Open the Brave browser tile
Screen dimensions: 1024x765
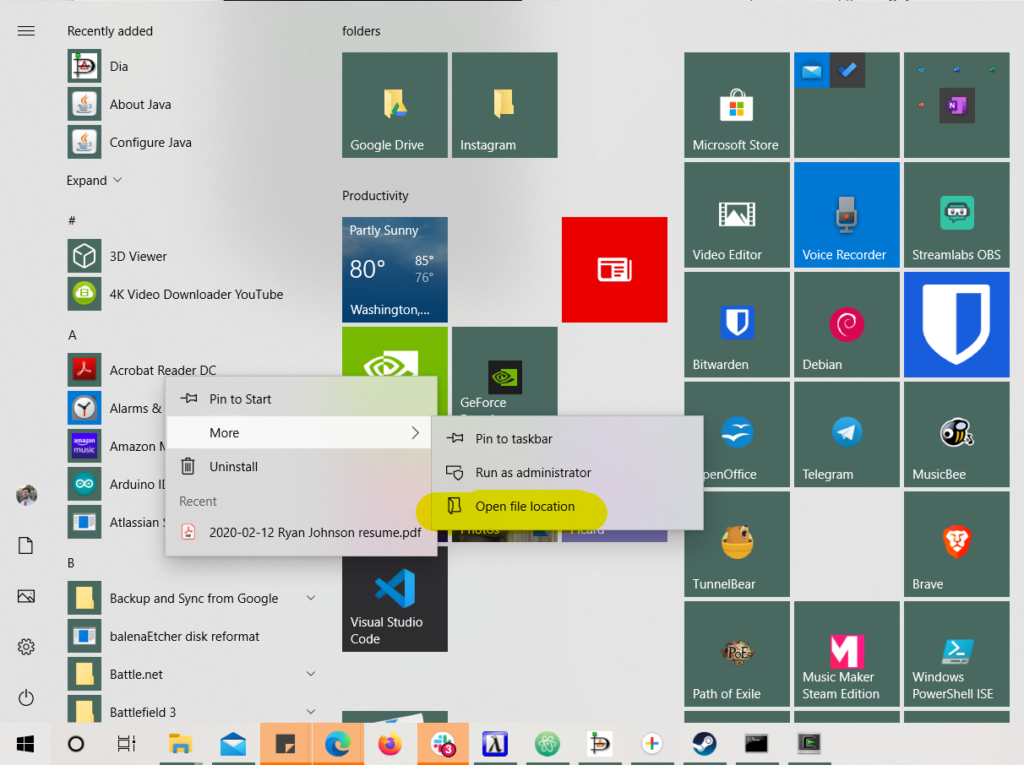point(956,545)
